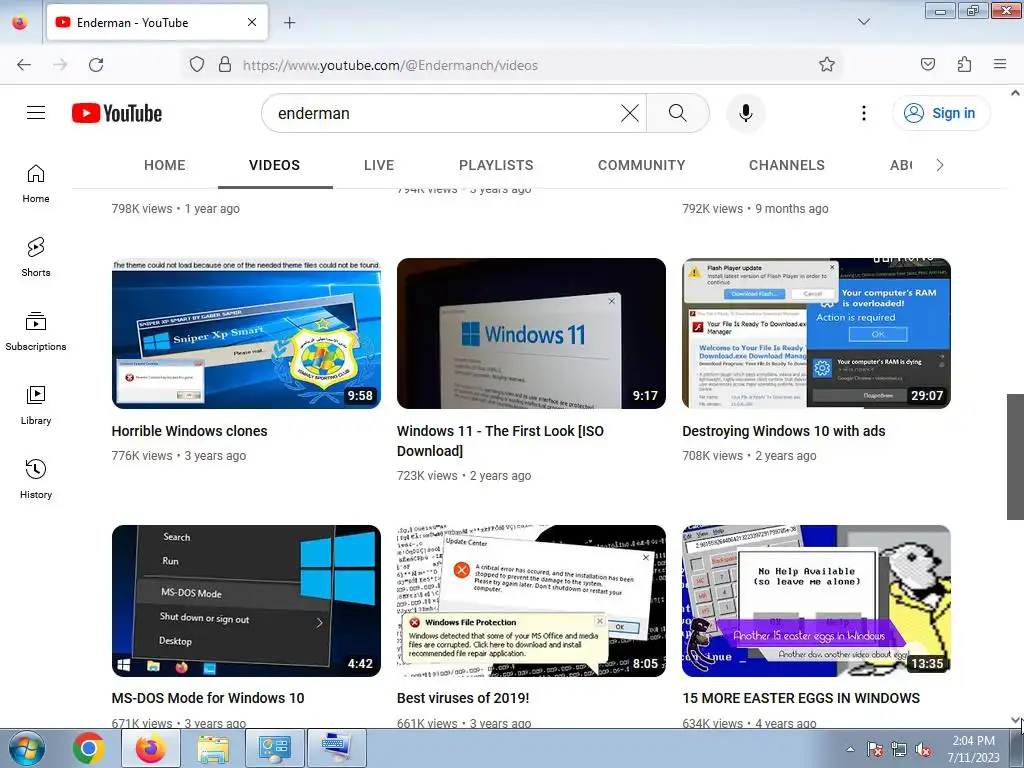The height and width of the screenshot is (768, 1024).
Task: Open the Firefox extensions puzzle icon
Action: point(964,65)
